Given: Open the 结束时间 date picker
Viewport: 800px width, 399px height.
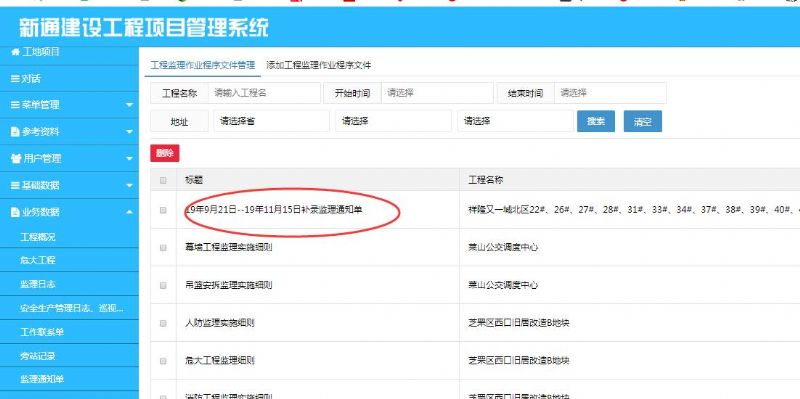Looking at the screenshot, I should [x=610, y=93].
